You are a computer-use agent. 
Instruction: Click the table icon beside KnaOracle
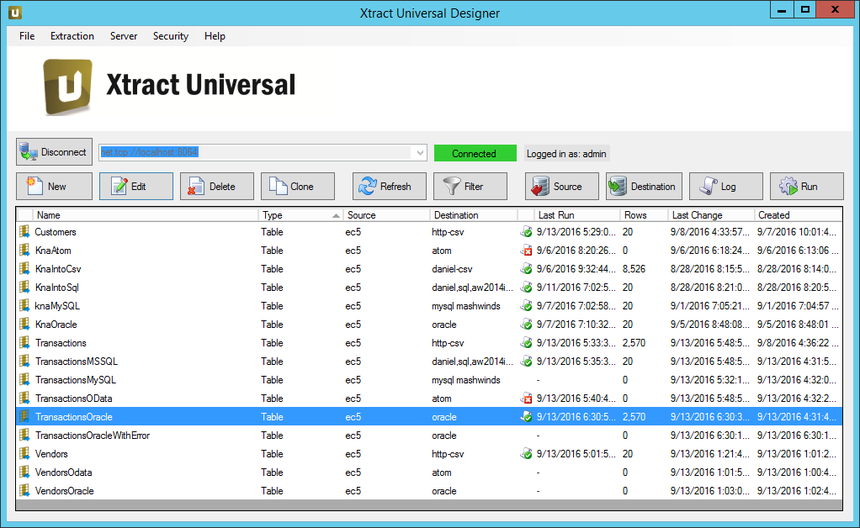(24, 324)
